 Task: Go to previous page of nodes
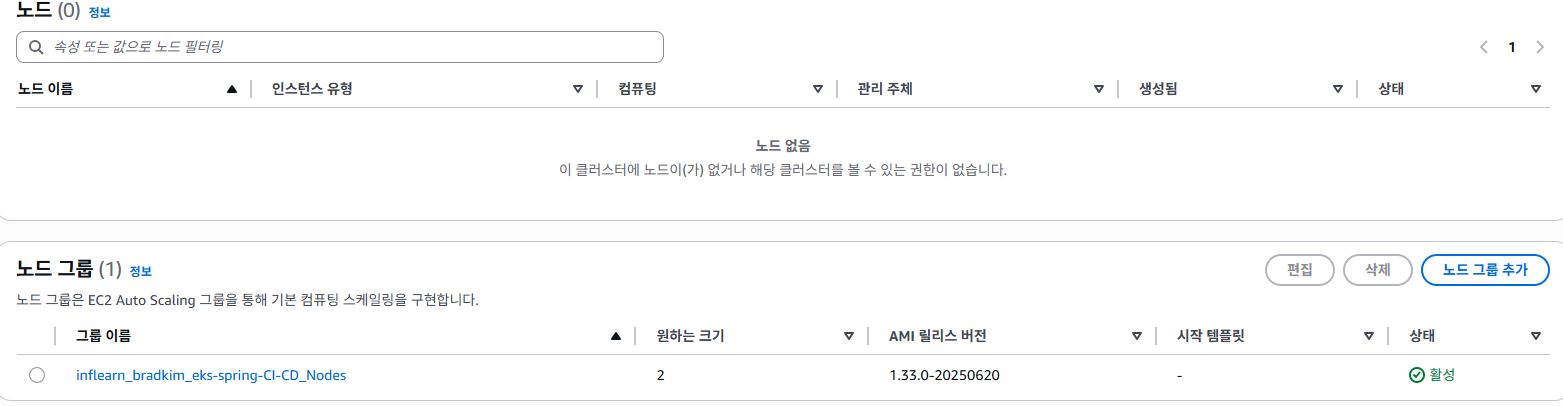point(1484,47)
